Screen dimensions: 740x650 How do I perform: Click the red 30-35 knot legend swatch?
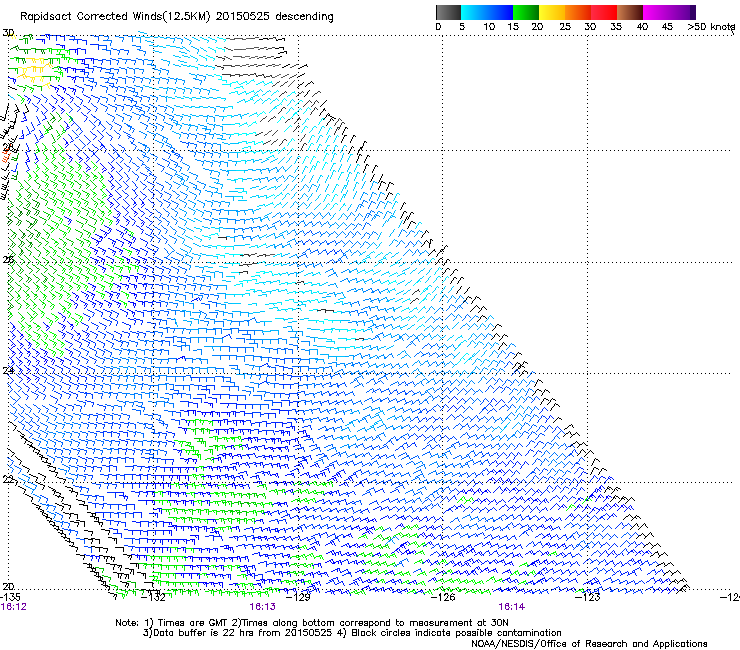point(603,12)
